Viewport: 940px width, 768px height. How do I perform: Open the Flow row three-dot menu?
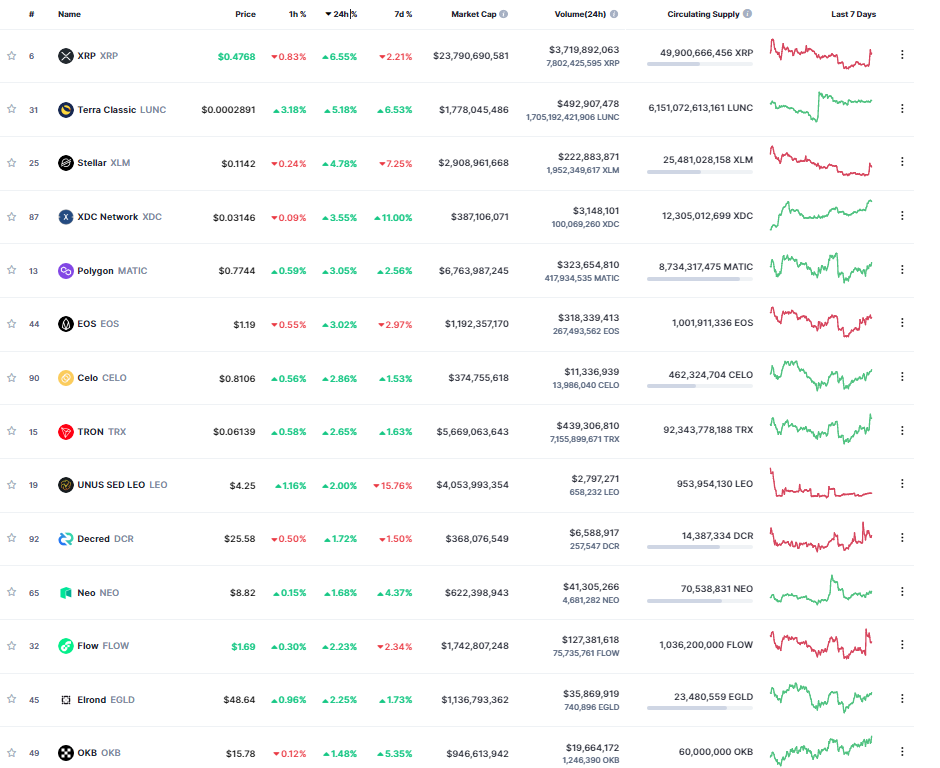click(x=902, y=644)
